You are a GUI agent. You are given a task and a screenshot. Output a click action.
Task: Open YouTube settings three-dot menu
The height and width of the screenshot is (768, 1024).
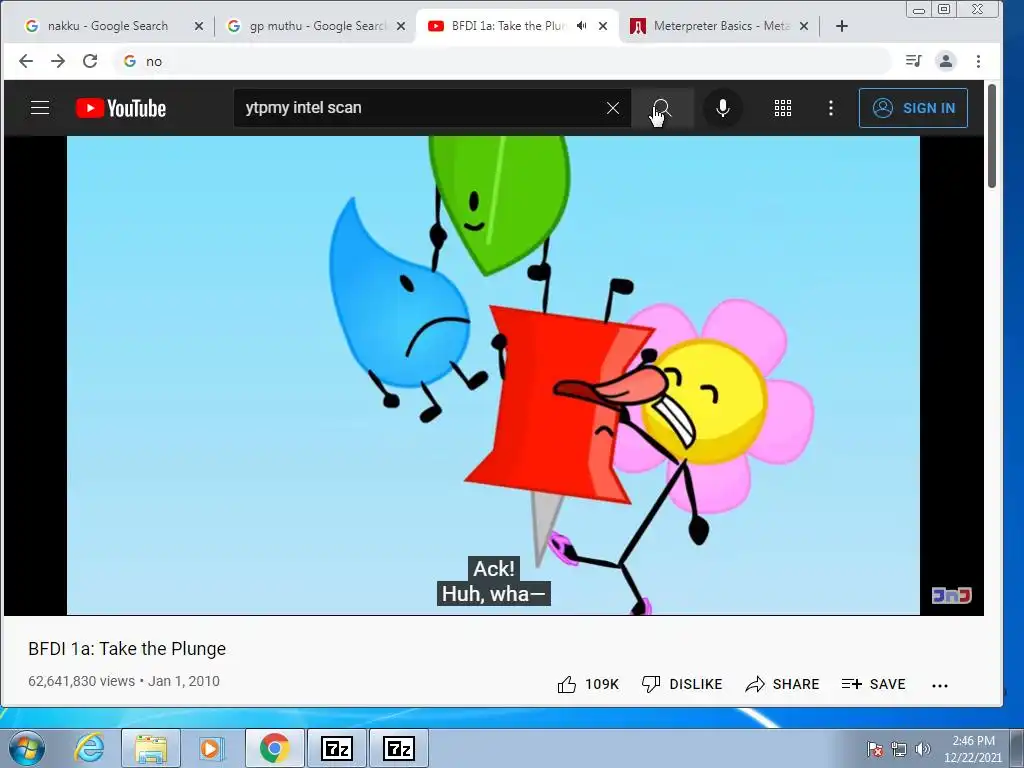831,108
